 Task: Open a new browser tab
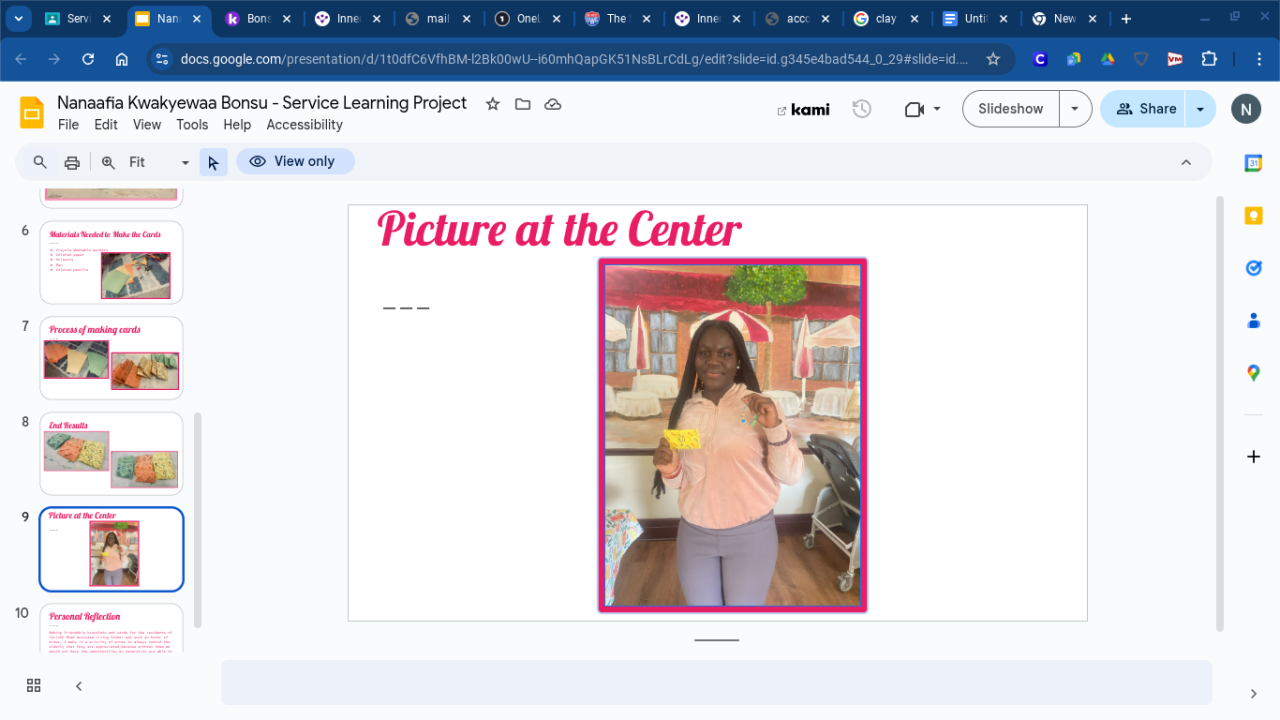coord(1126,19)
